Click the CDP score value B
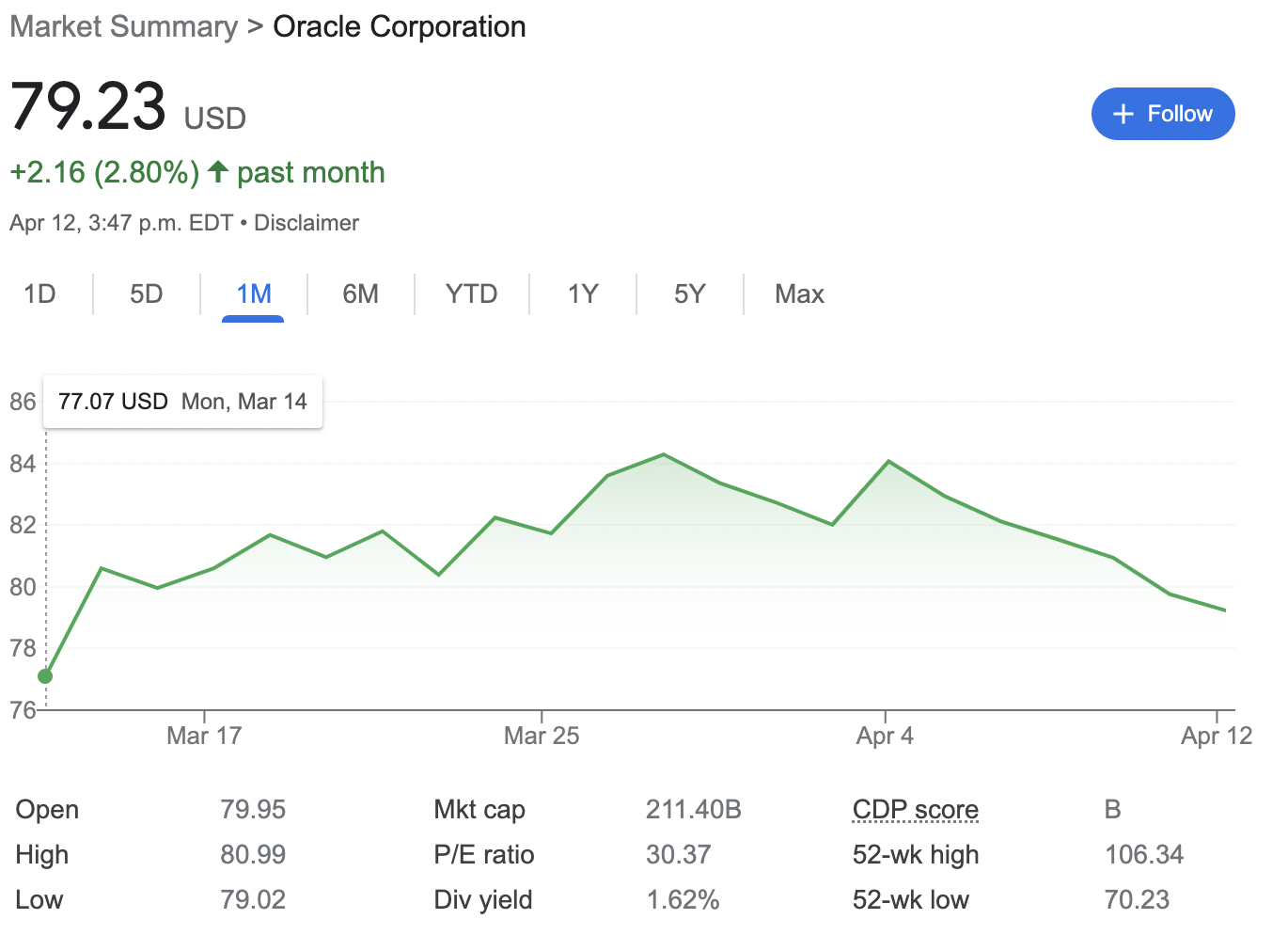Image resolution: width=1288 pixels, height=935 pixels. pyautogui.click(x=1113, y=809)
